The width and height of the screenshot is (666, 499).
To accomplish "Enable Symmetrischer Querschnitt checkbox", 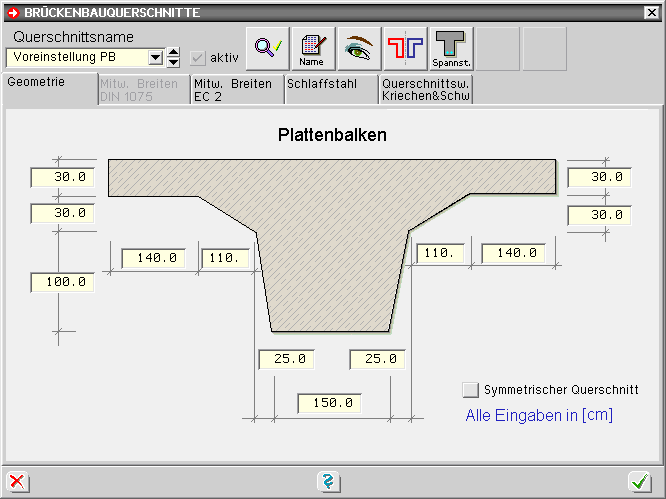I will (x=471, y=390).
